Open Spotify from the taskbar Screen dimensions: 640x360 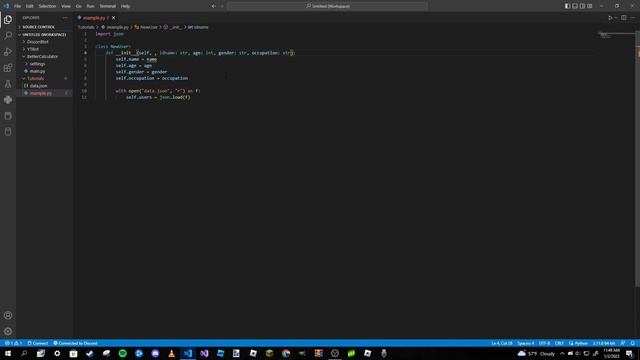(122, 353)
